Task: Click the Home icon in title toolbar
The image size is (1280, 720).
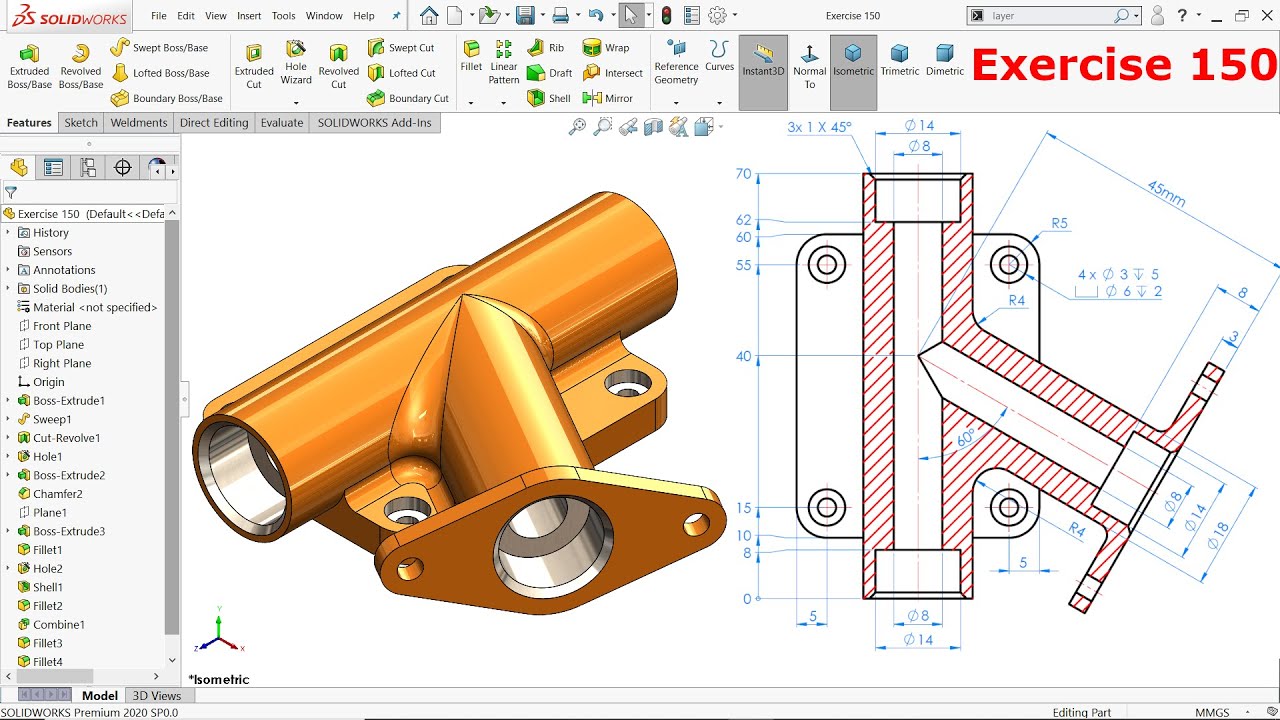Action: pos(429,15)
